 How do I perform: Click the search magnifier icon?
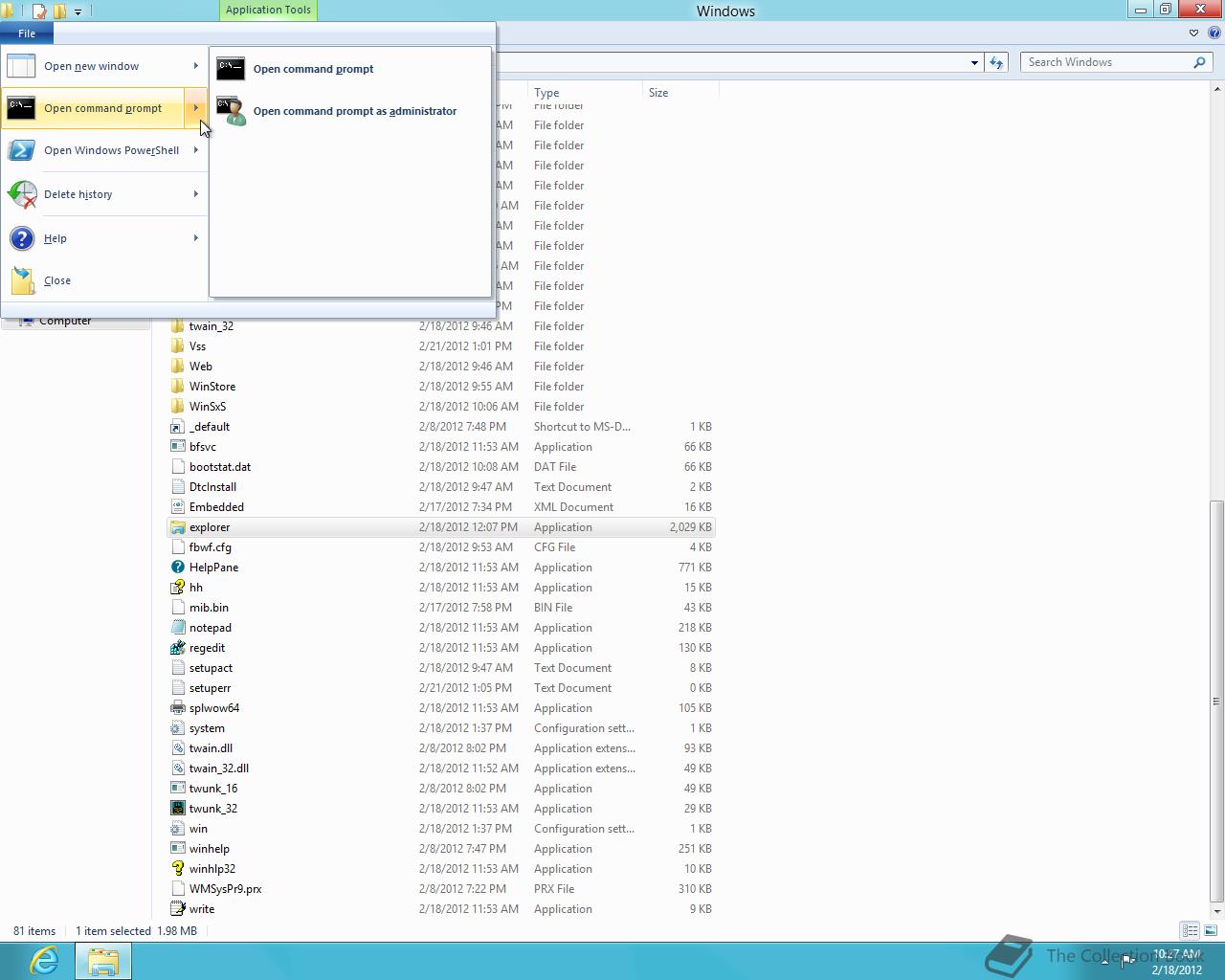[x=1199, y=62]
